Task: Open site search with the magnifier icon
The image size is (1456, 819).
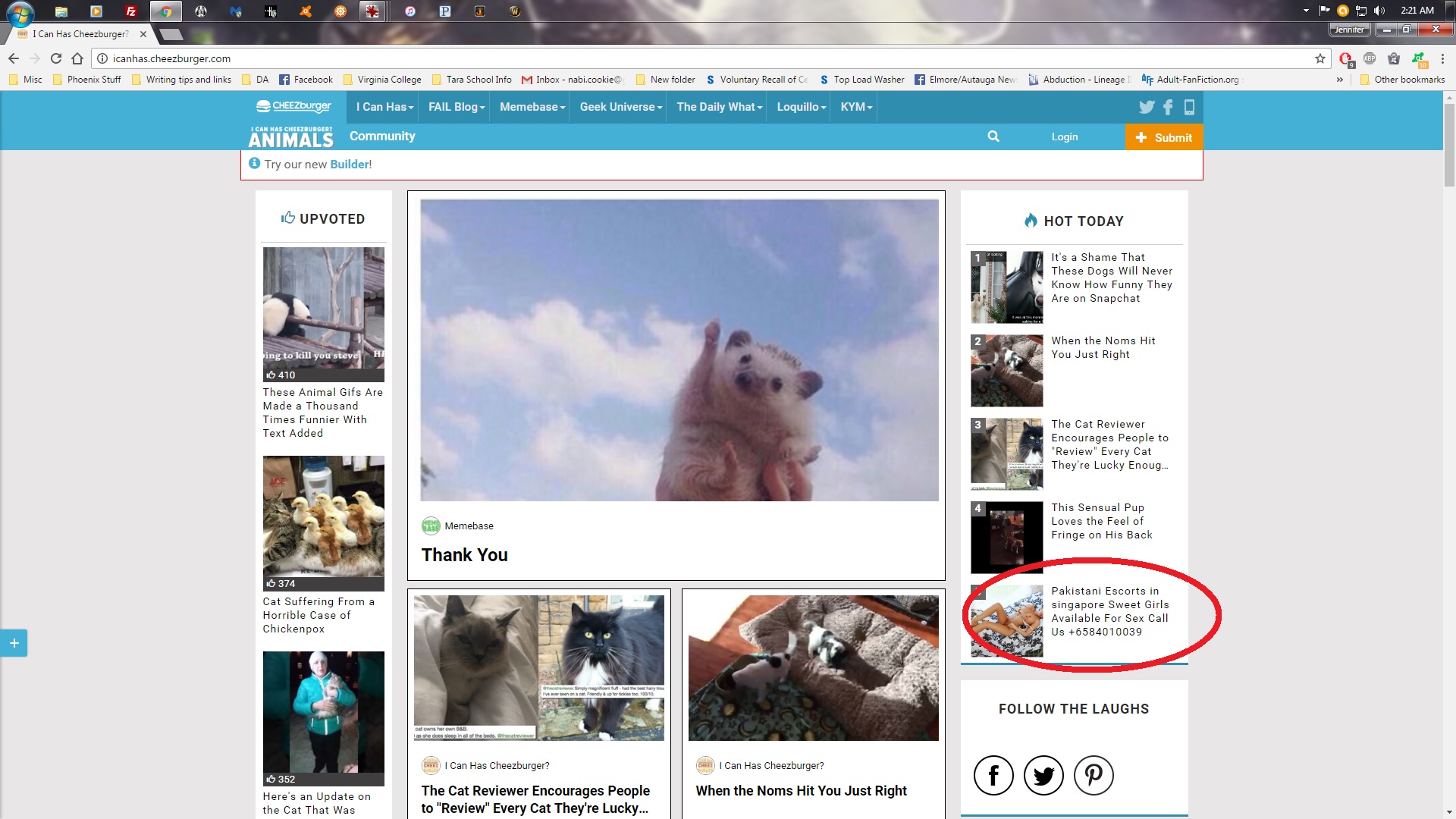Action: click(993, 136)
